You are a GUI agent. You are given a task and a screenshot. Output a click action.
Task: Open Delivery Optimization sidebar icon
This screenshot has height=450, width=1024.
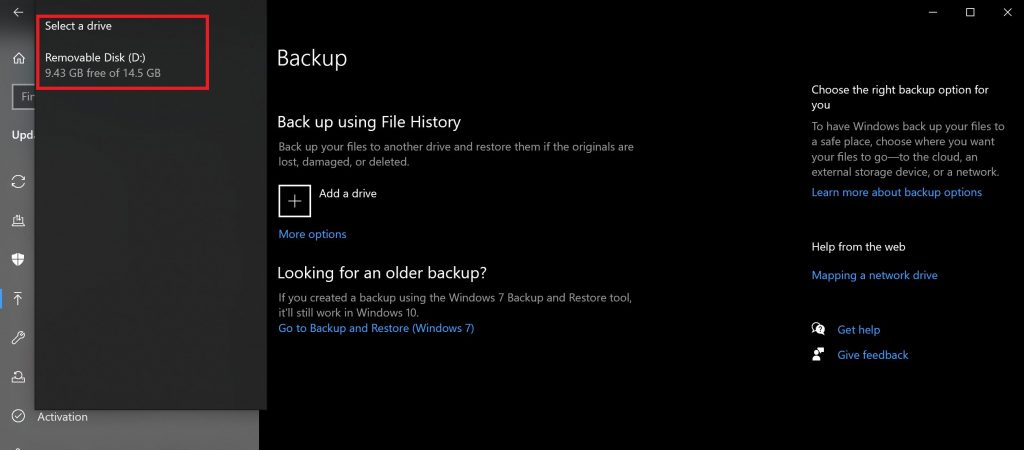click(x=18, y=220)
